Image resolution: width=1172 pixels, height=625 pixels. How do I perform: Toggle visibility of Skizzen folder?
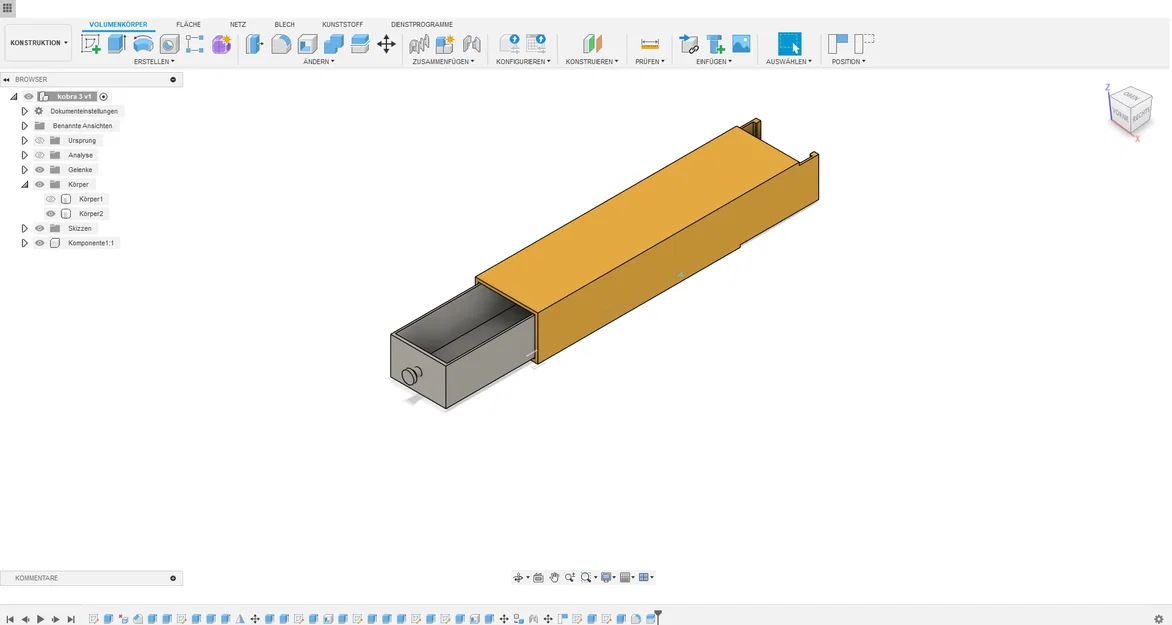coord(40,229)
